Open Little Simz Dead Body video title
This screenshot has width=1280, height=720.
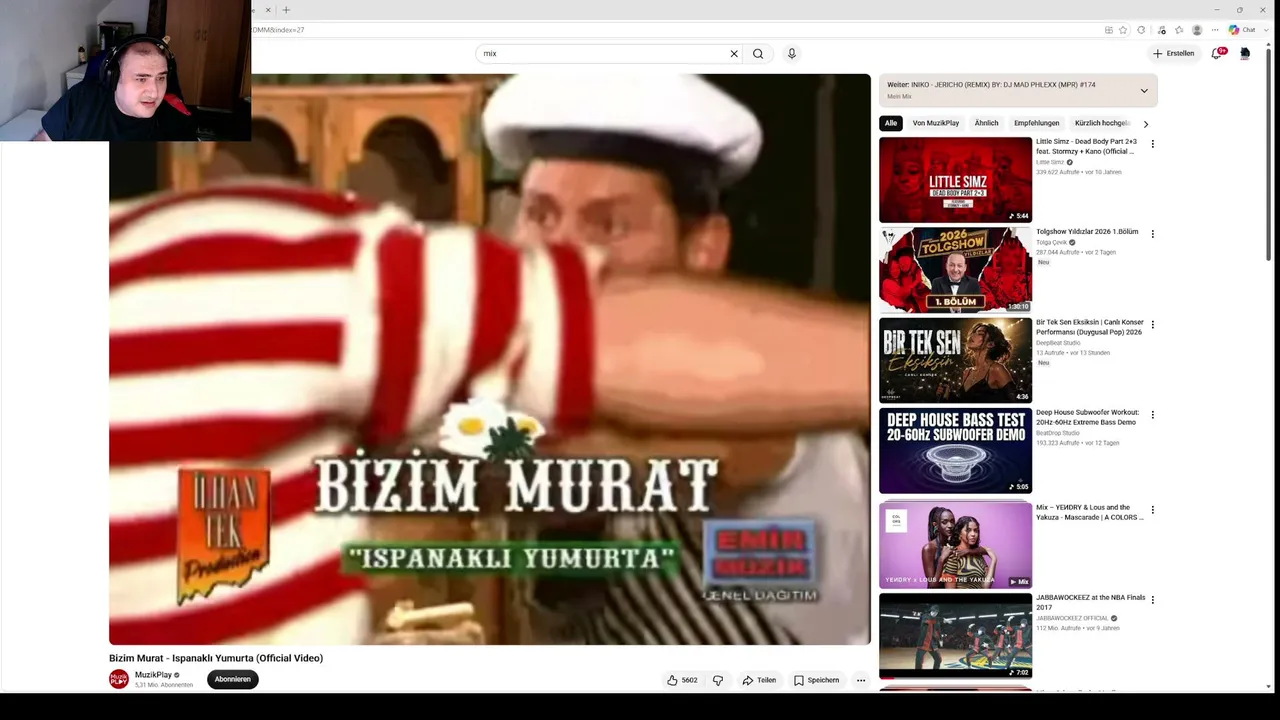[x=1087, y=147]
